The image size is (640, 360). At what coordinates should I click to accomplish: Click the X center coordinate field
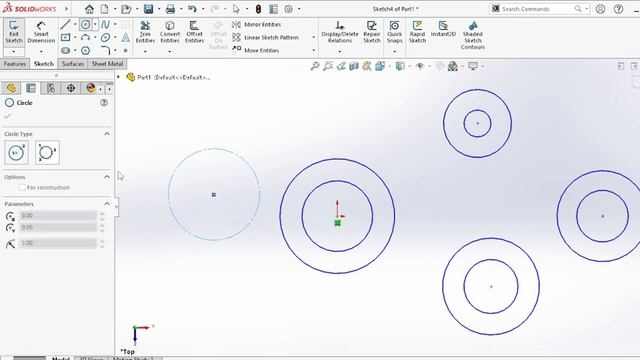tap(58, 216)
